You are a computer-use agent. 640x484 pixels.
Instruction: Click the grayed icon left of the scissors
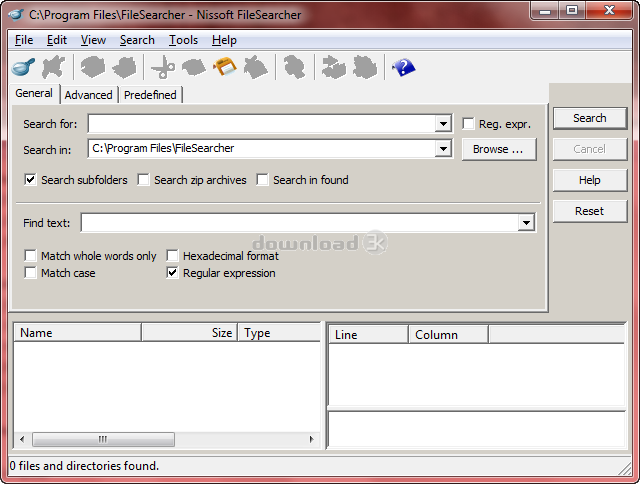click(124, 68)
